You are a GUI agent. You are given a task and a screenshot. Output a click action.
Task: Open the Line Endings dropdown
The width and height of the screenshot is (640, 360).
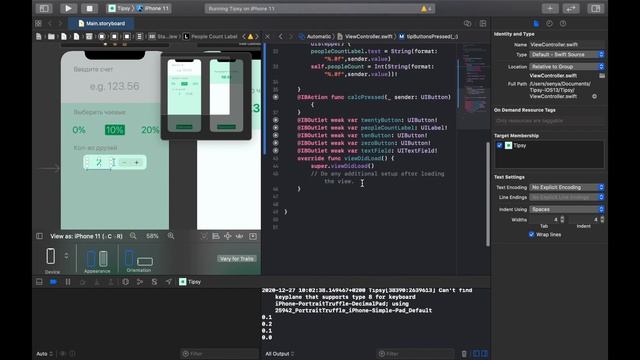pyautogui.click(x=567, y=197)
